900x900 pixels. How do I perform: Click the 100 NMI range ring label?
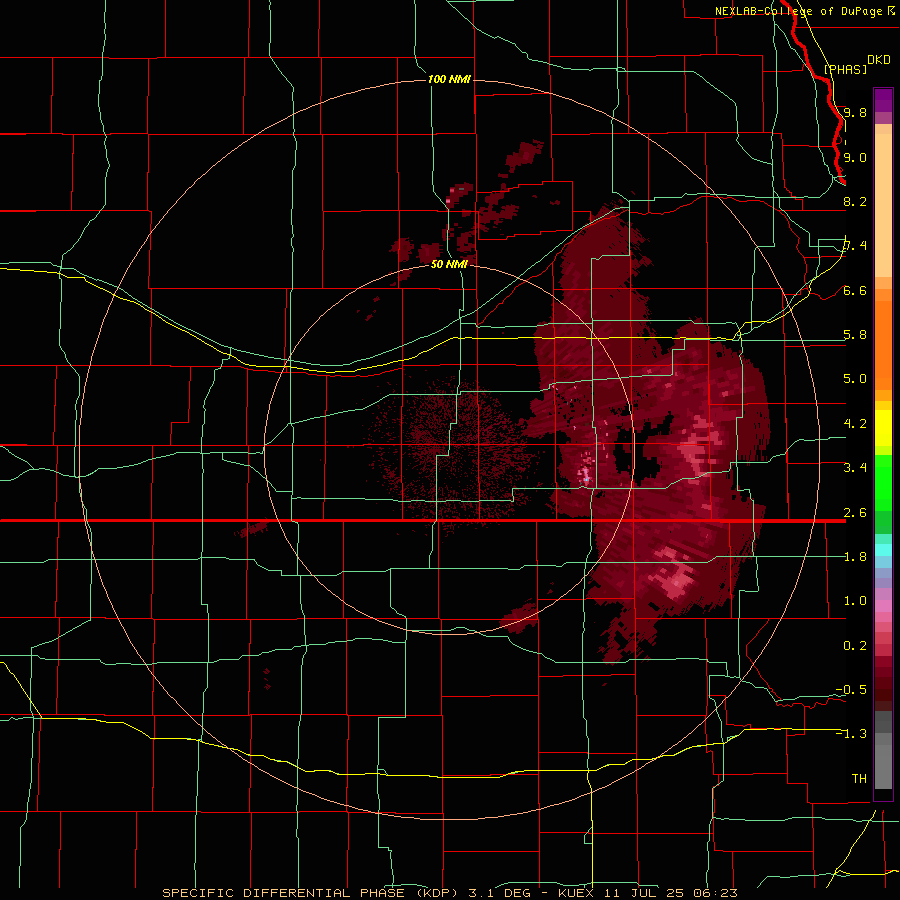tap(449, 79)
